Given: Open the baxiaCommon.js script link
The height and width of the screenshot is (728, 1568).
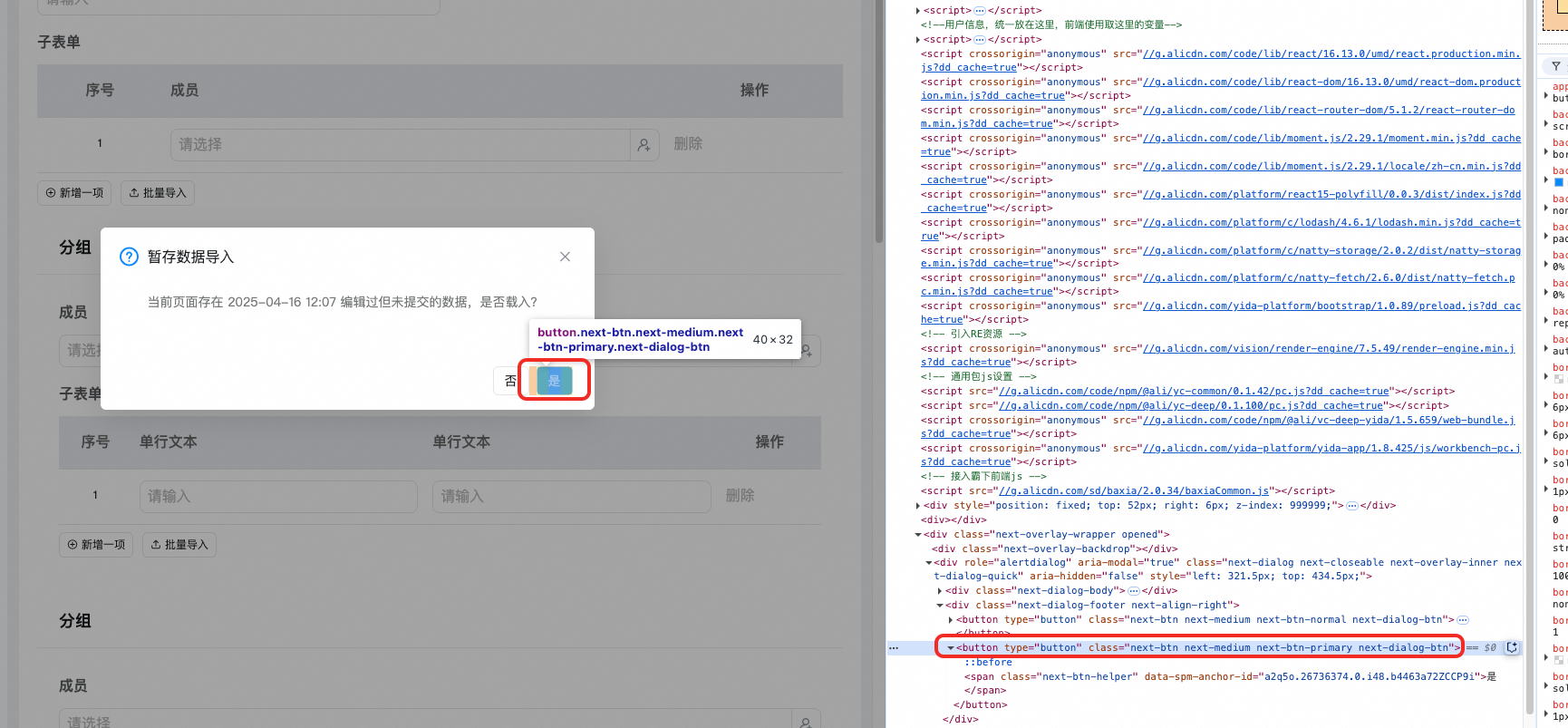Looking at the screenshot, I should tap(1134, 491).
